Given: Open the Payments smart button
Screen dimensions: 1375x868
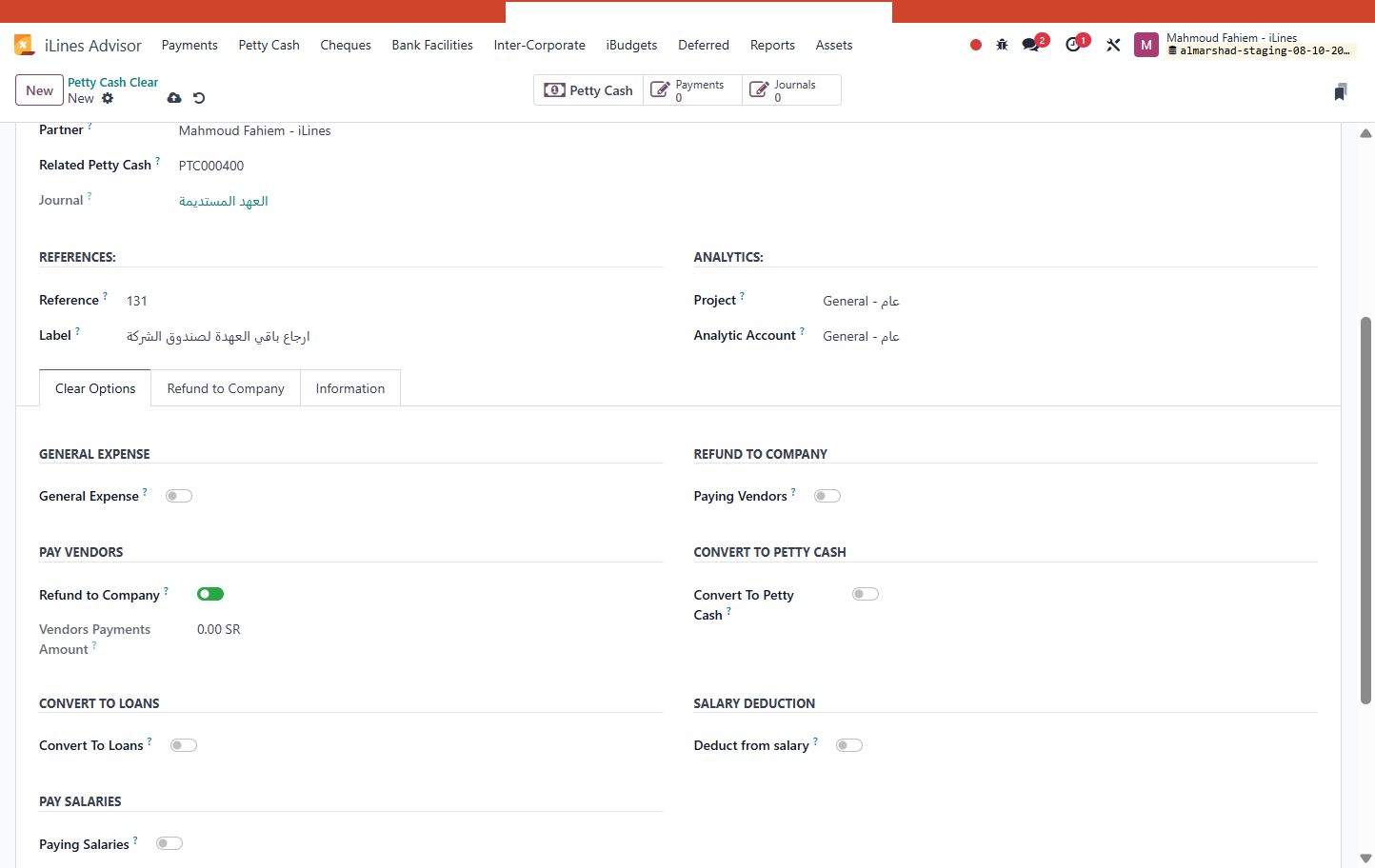Looking at the screenshot, I should 692,90.
